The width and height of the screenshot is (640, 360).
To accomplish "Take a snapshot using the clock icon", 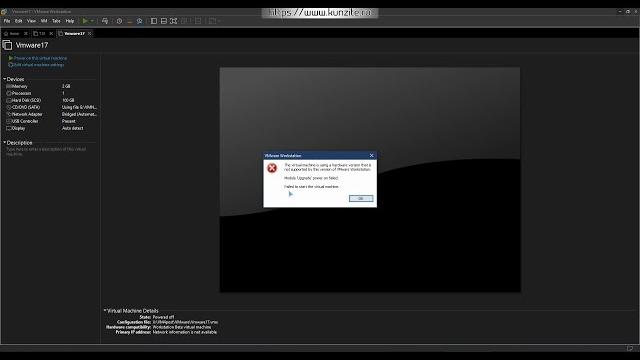I will (x=119, y=21).
